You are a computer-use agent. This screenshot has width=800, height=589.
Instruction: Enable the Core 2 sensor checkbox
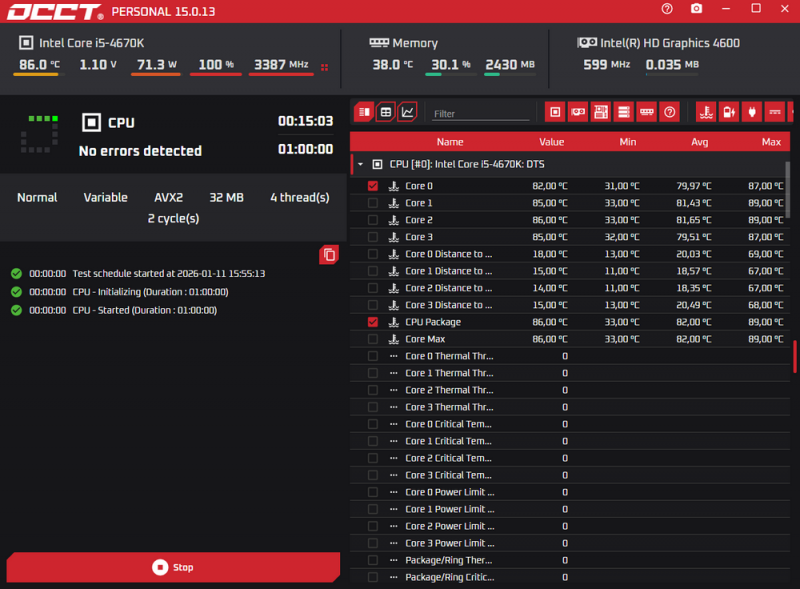[x=373, y=220]
